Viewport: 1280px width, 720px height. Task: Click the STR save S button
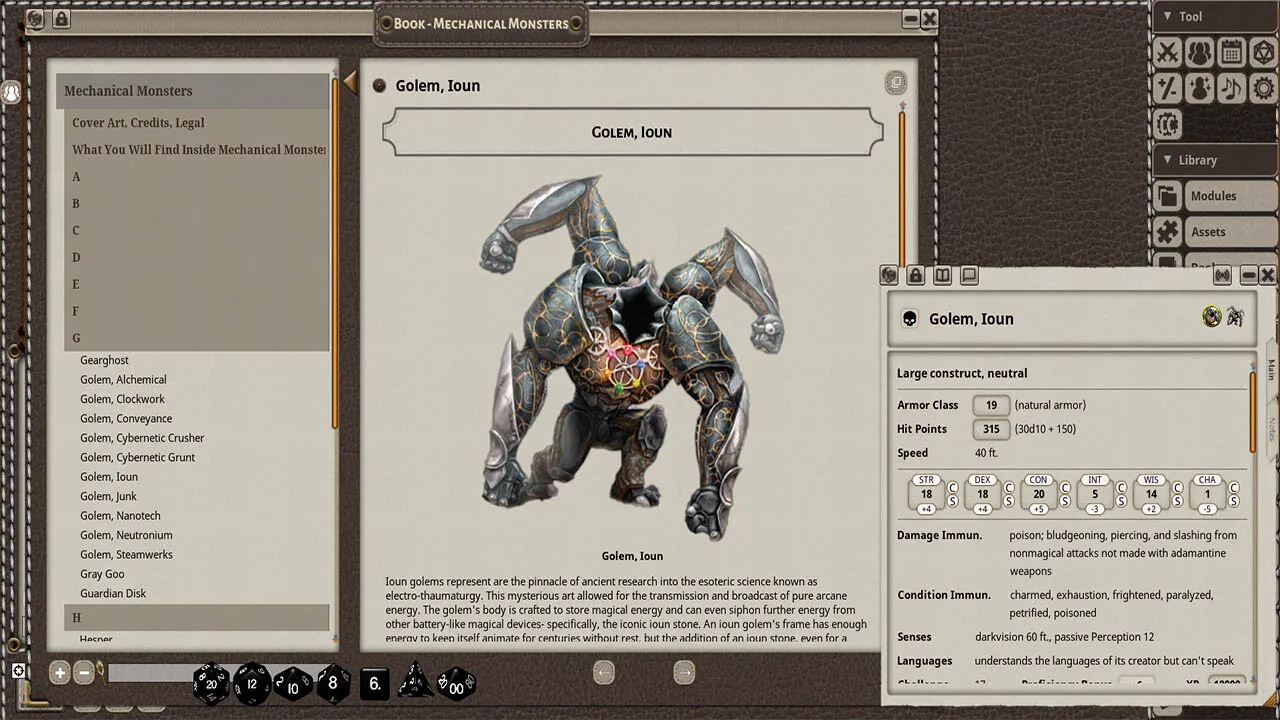coord(953,502)
